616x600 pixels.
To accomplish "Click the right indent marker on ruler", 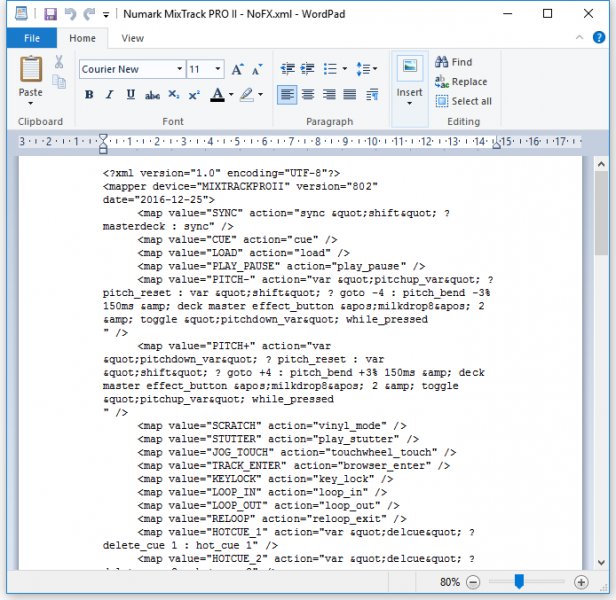I will (497, 144).
